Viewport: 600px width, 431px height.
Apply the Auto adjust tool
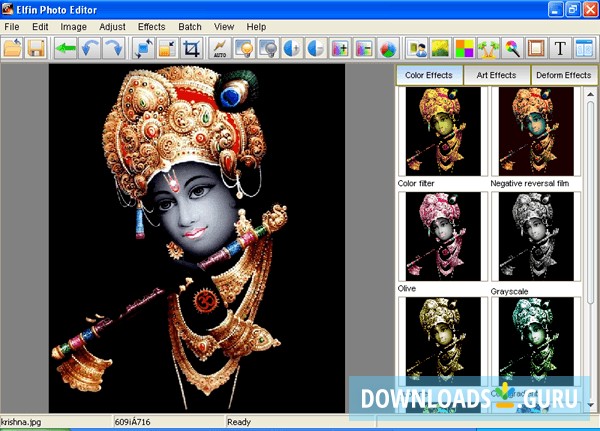[220, 48]
